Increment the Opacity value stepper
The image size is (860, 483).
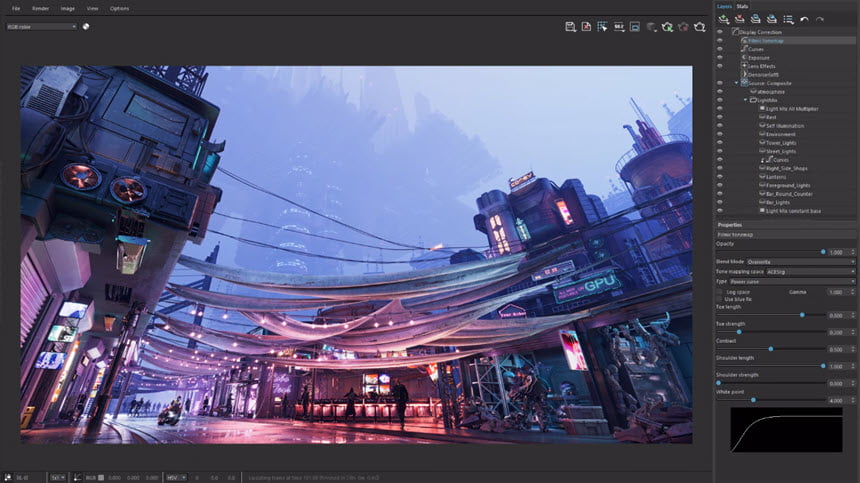click(x=852, y=250)
